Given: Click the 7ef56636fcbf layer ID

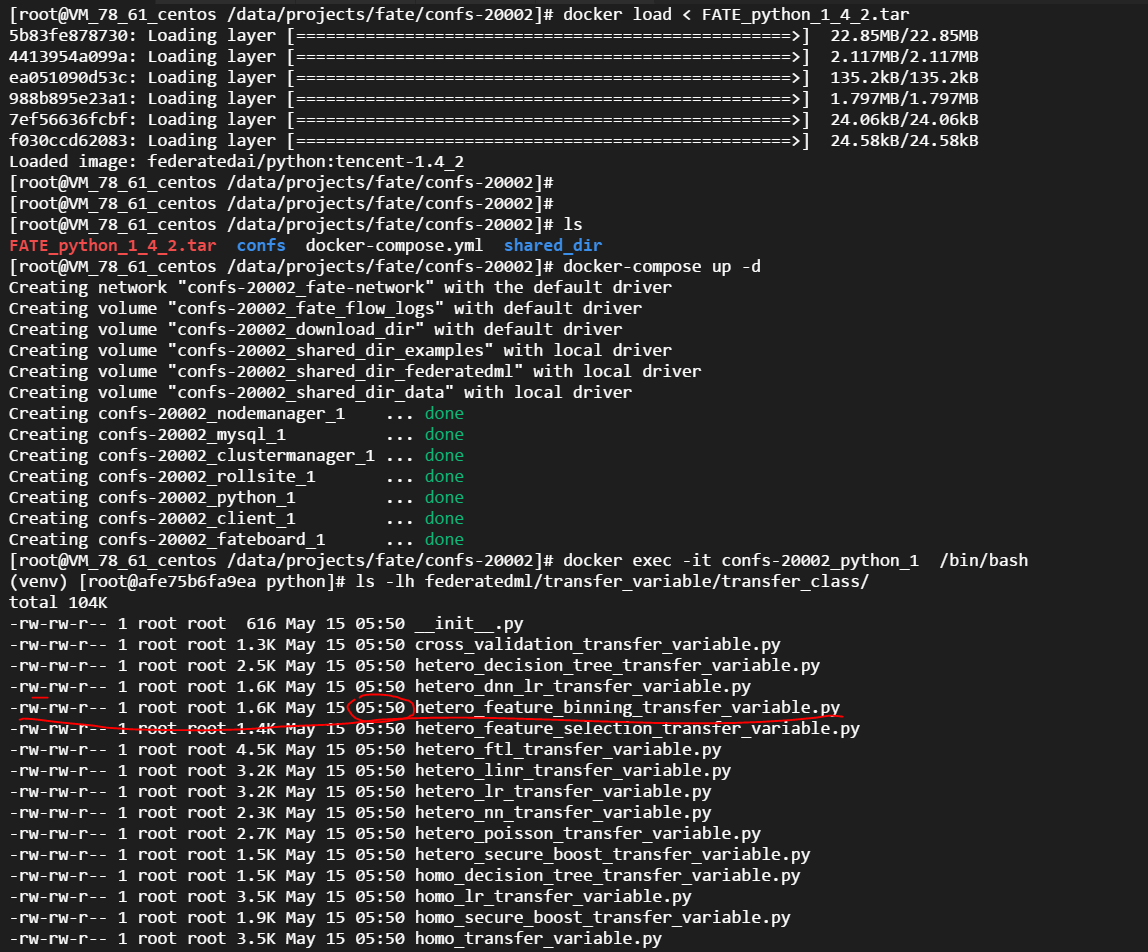Looking at the screenshot, I should [68, 120].
